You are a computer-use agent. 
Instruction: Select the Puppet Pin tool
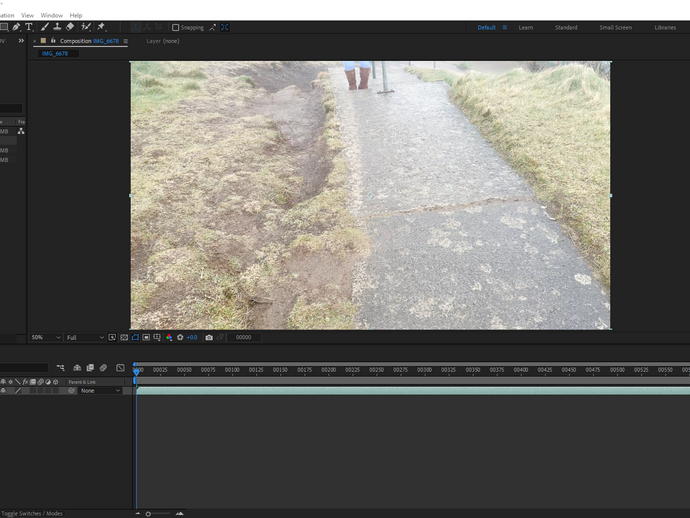coord(101,27)
